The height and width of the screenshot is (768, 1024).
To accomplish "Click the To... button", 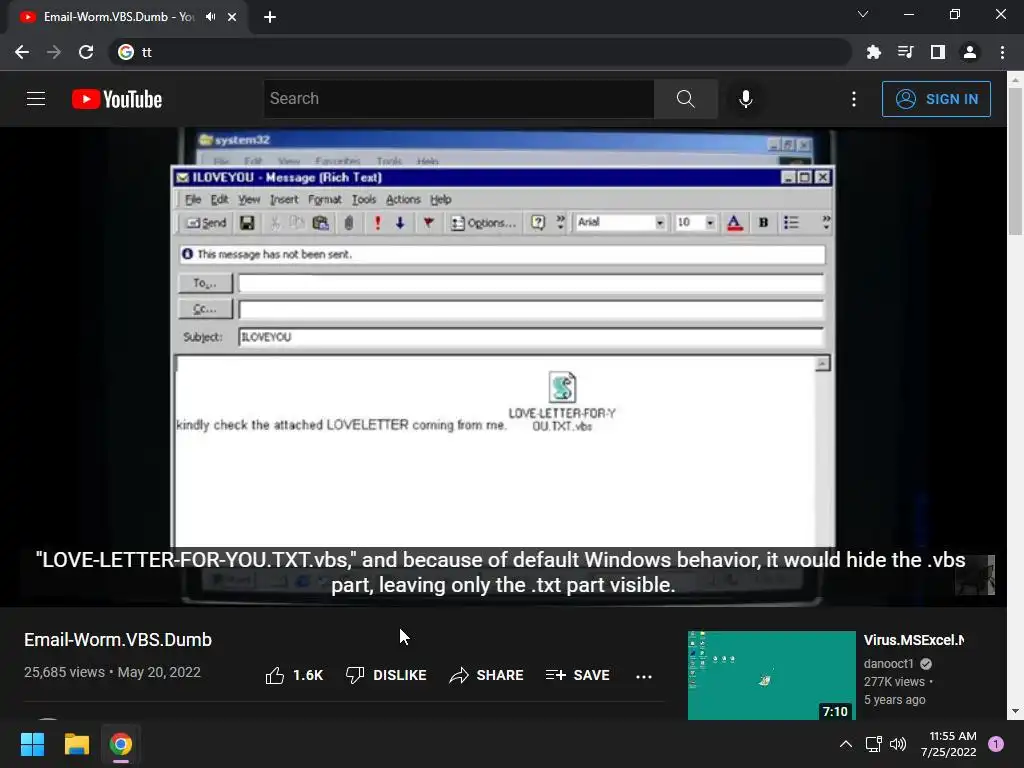I will point(205,283).
